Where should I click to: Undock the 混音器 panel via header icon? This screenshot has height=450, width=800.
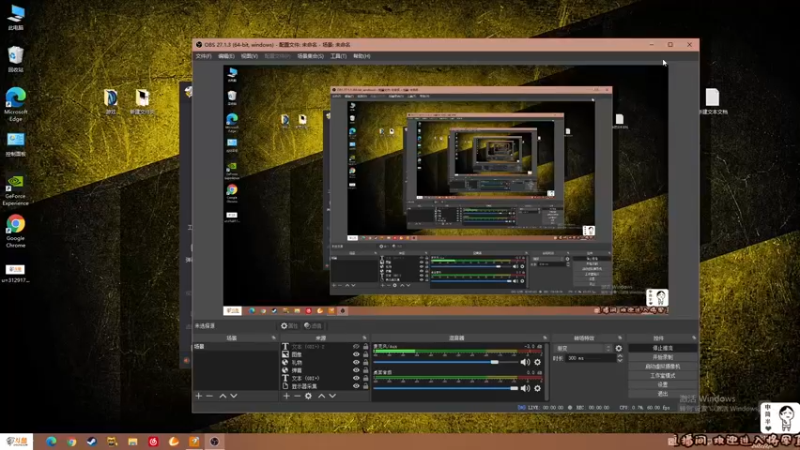(545, 338)
